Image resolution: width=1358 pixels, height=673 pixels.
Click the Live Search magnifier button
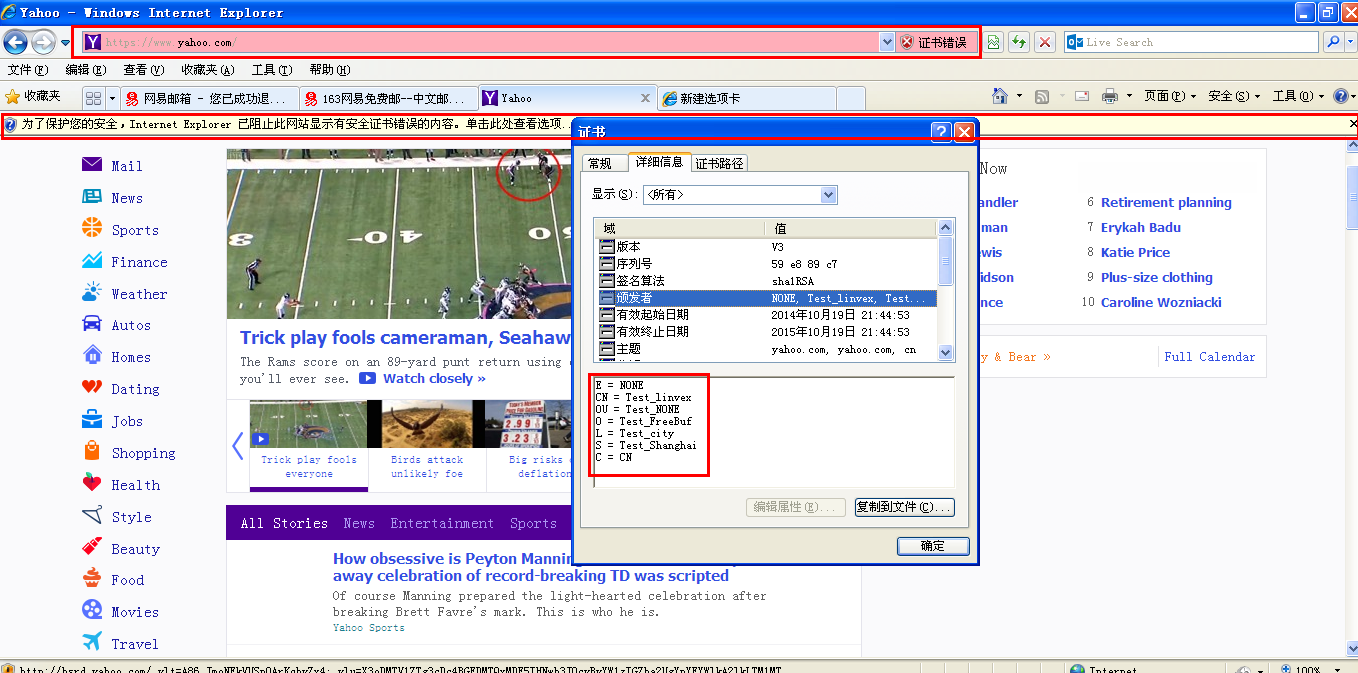[1333, 42]
